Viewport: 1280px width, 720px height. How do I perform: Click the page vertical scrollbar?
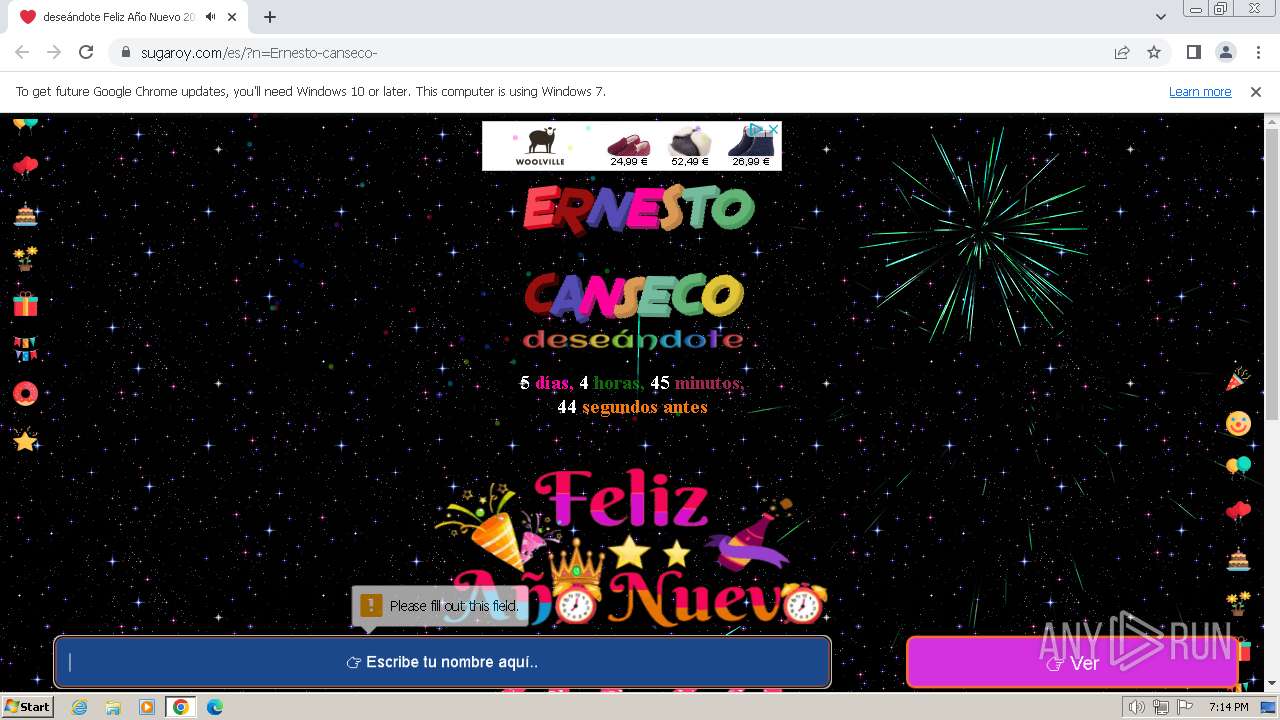click(1271, 275)
